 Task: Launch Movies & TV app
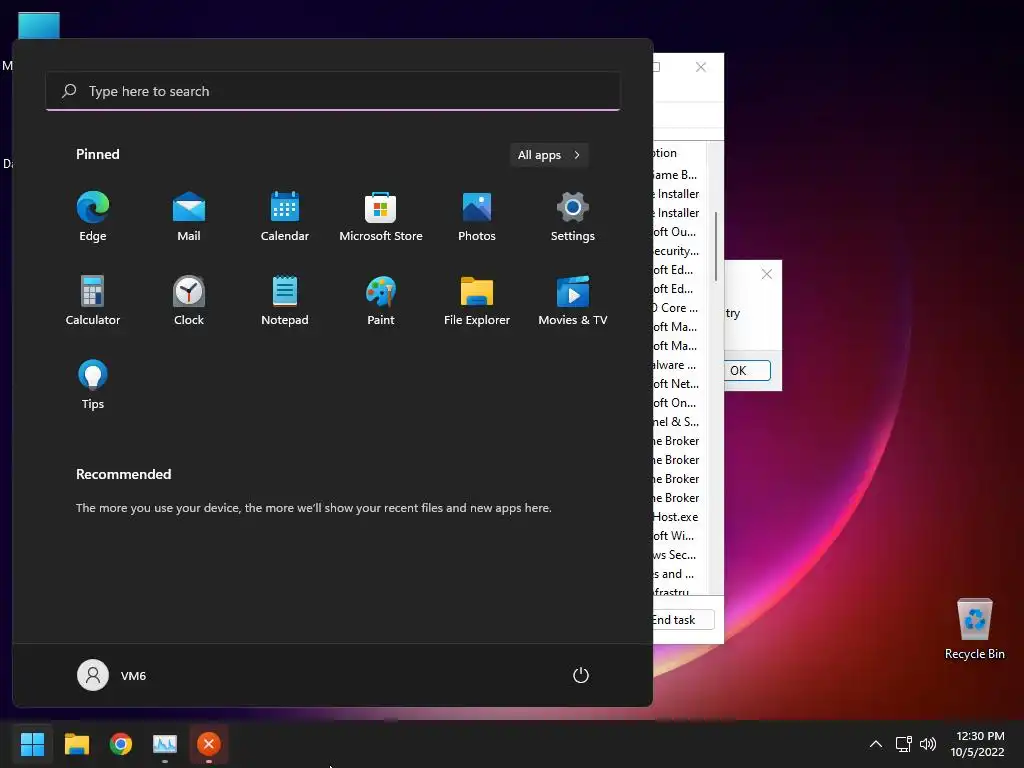[573, 301]
